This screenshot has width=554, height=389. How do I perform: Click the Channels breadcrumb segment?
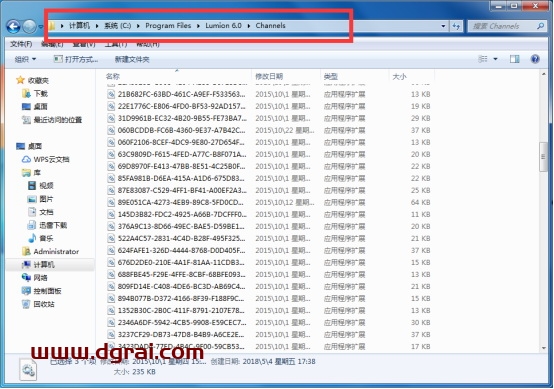[x=270, y=25]
